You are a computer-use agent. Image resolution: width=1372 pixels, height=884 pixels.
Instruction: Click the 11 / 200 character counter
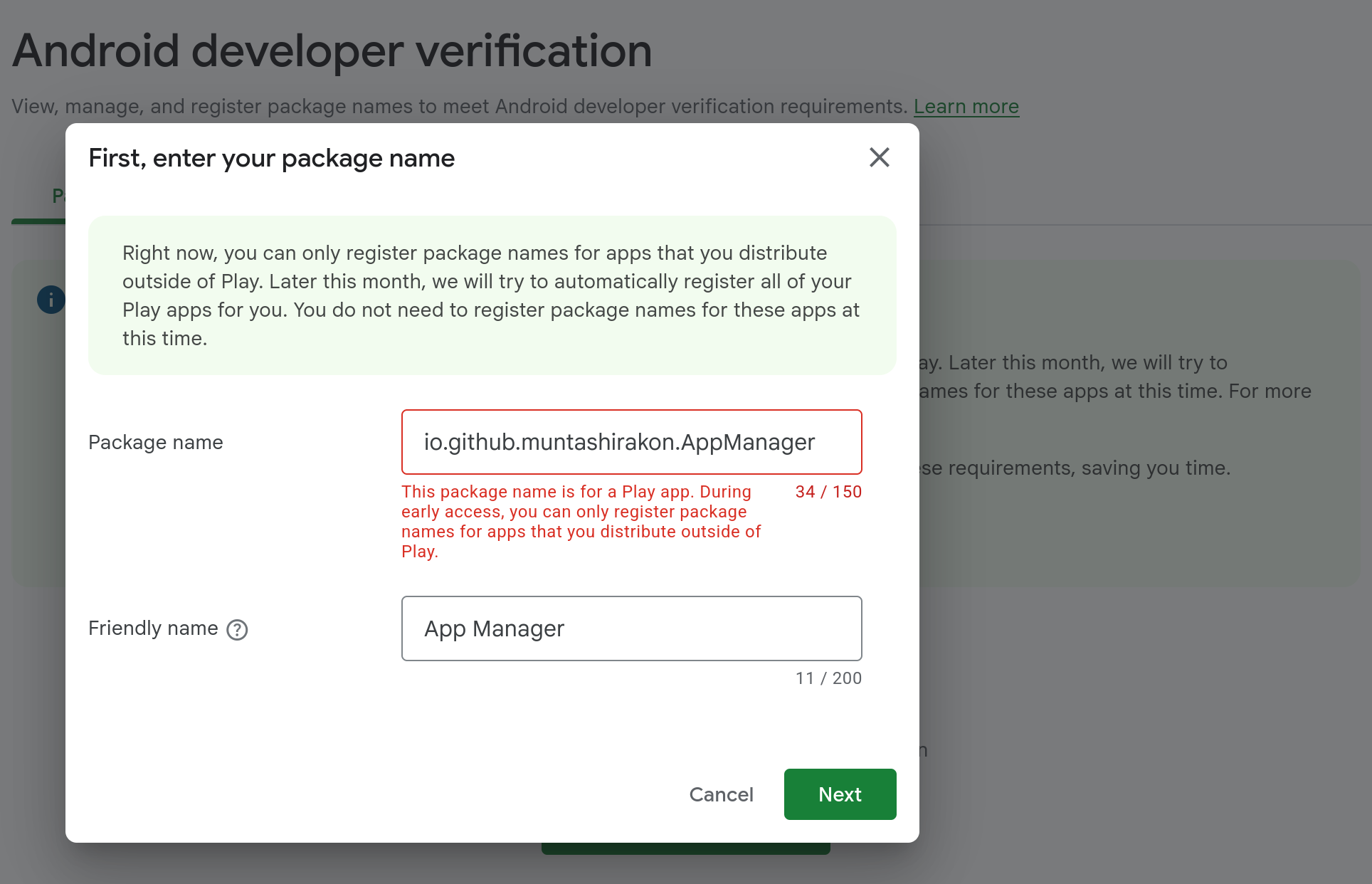pyautogui.click(x=828, y=678)
